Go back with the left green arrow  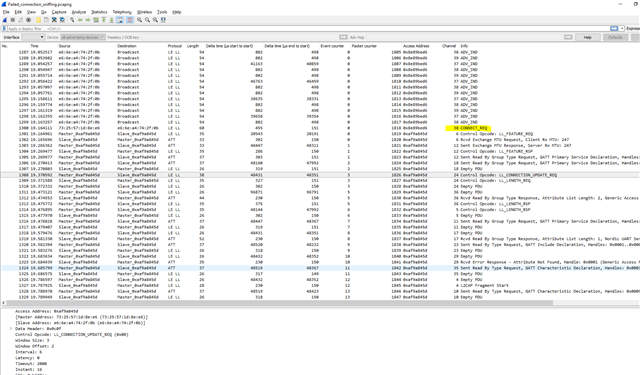click(80, 20)
